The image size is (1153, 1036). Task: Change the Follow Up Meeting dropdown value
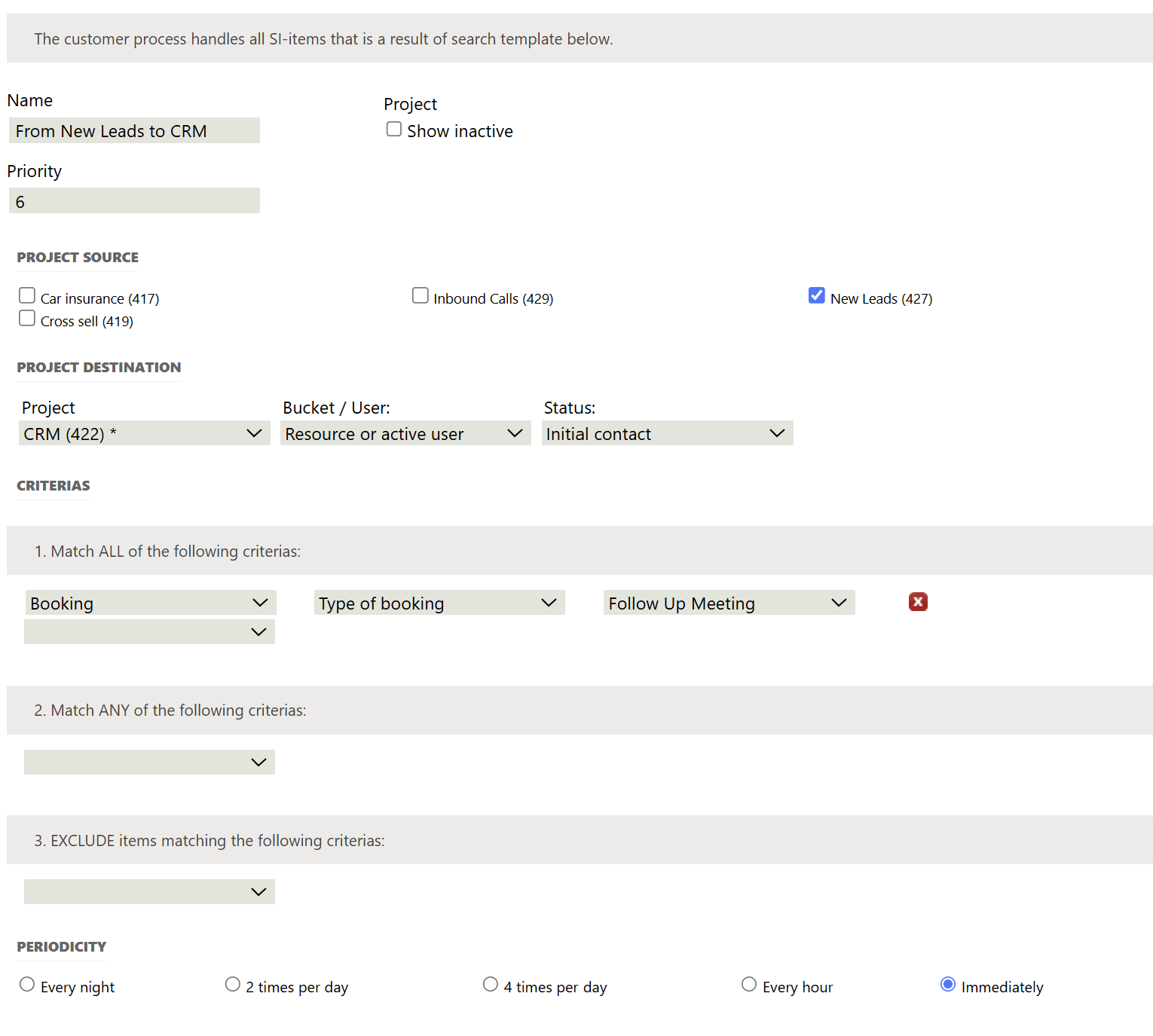coord(728,603)
